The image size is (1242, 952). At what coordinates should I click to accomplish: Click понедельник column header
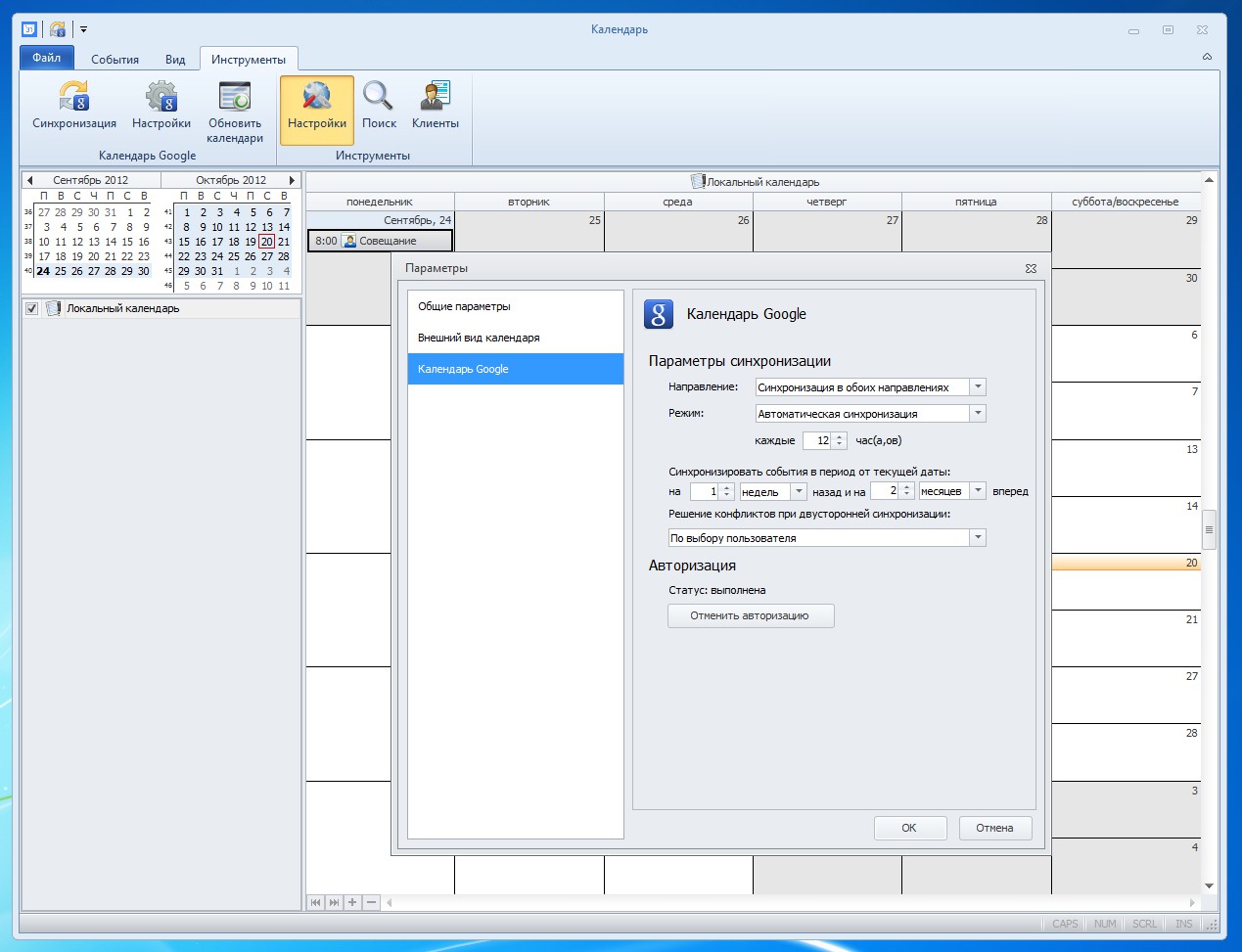click(380, 202)
